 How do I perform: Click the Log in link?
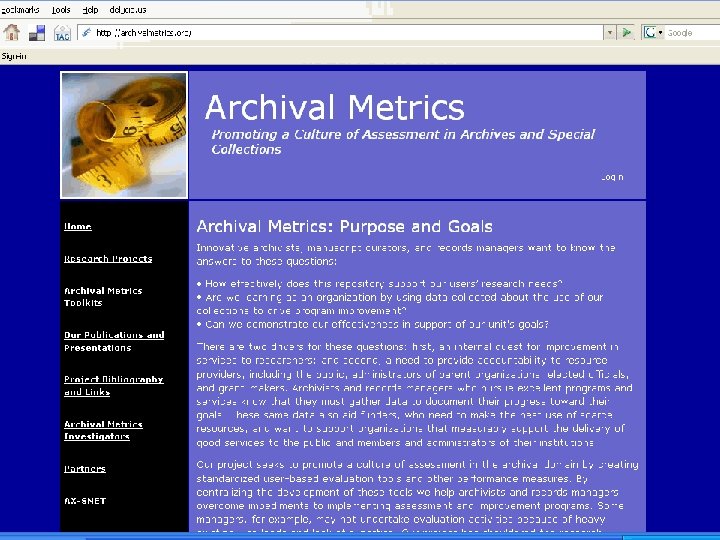coord(612,177)
